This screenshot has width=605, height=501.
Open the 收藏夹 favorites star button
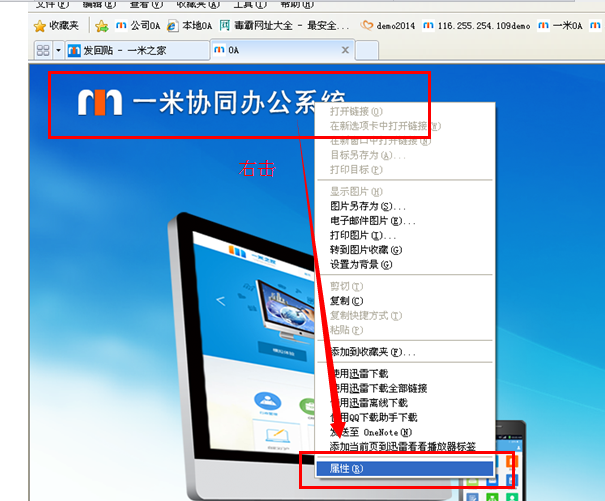click(56, 26)
